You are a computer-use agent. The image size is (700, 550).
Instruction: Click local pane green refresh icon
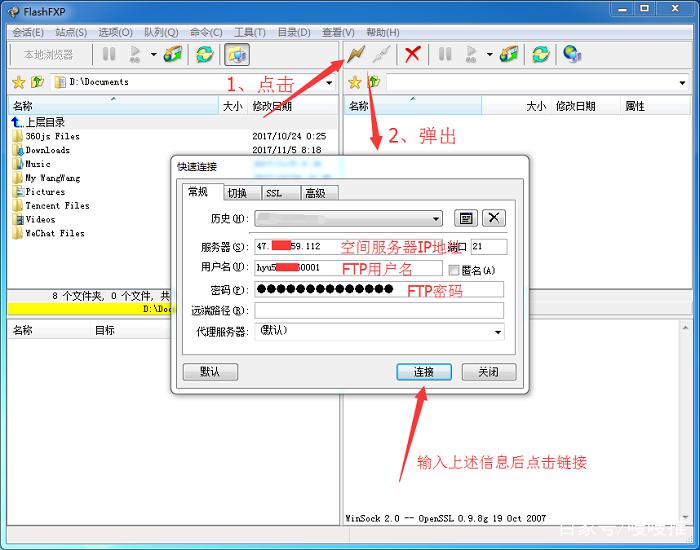tap(204, 54)
